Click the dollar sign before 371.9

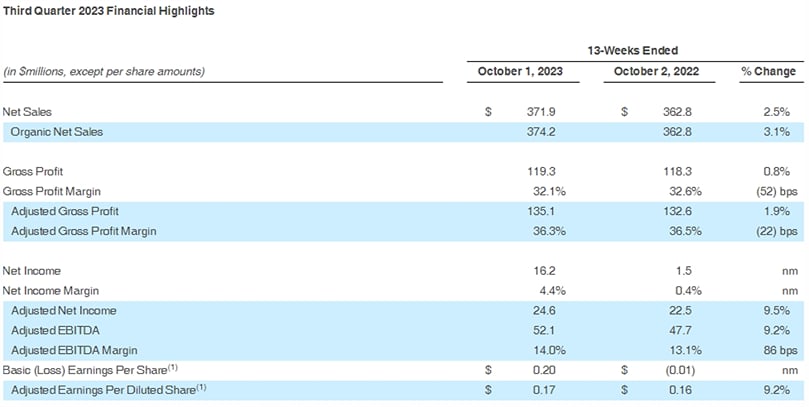click(488, 112)
